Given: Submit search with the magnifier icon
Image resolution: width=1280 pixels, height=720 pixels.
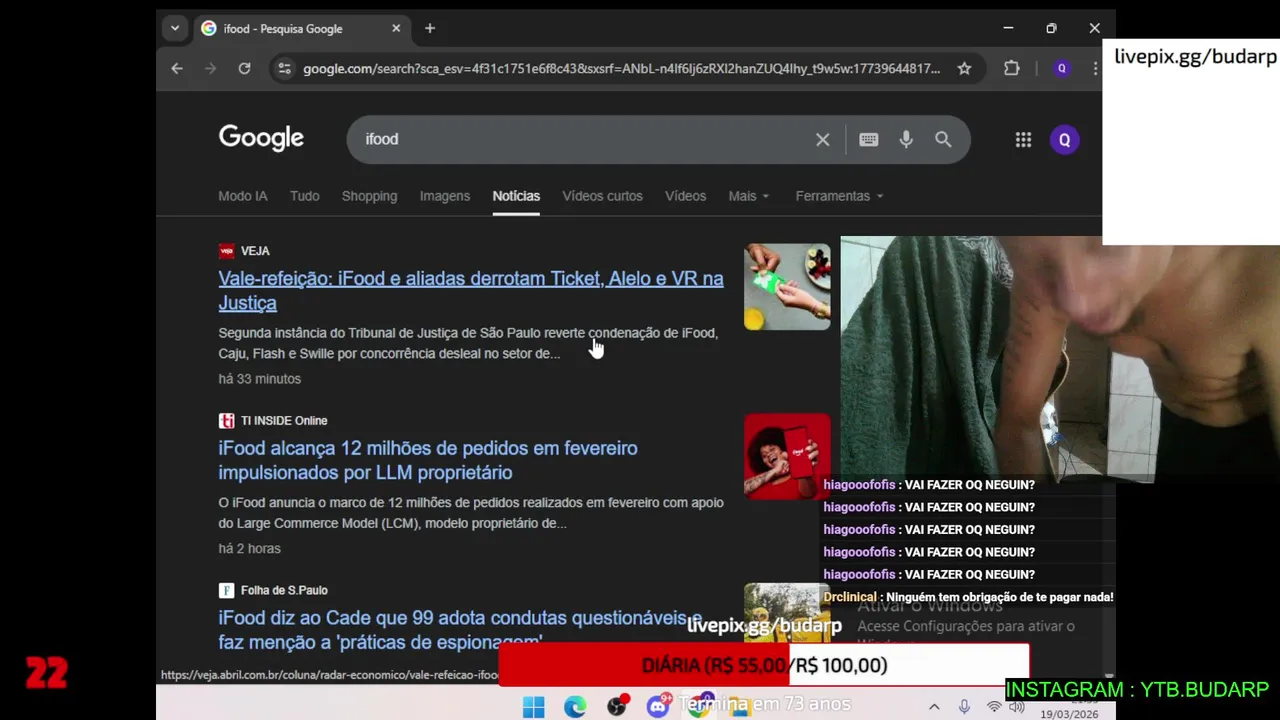Looking at the screenshot, I should [943, 139].
